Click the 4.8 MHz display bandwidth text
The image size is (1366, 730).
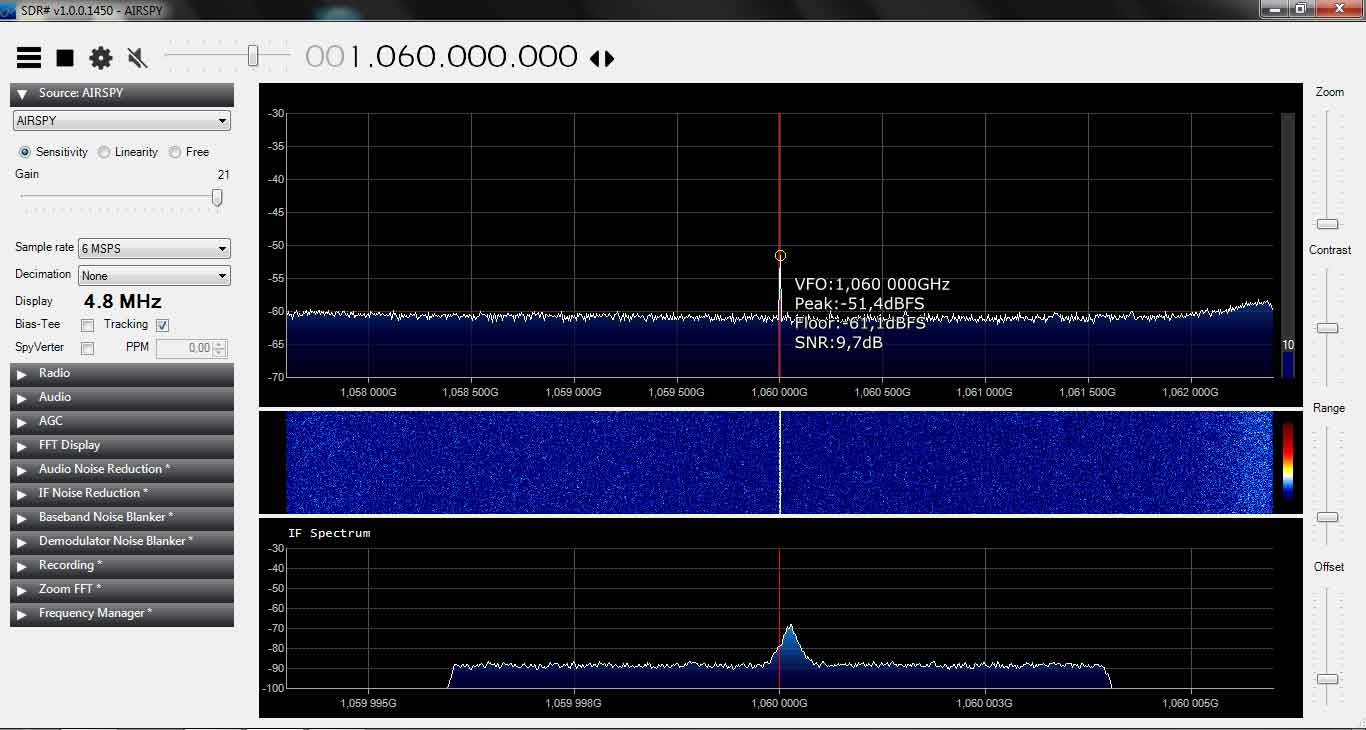tap(122, 301)
